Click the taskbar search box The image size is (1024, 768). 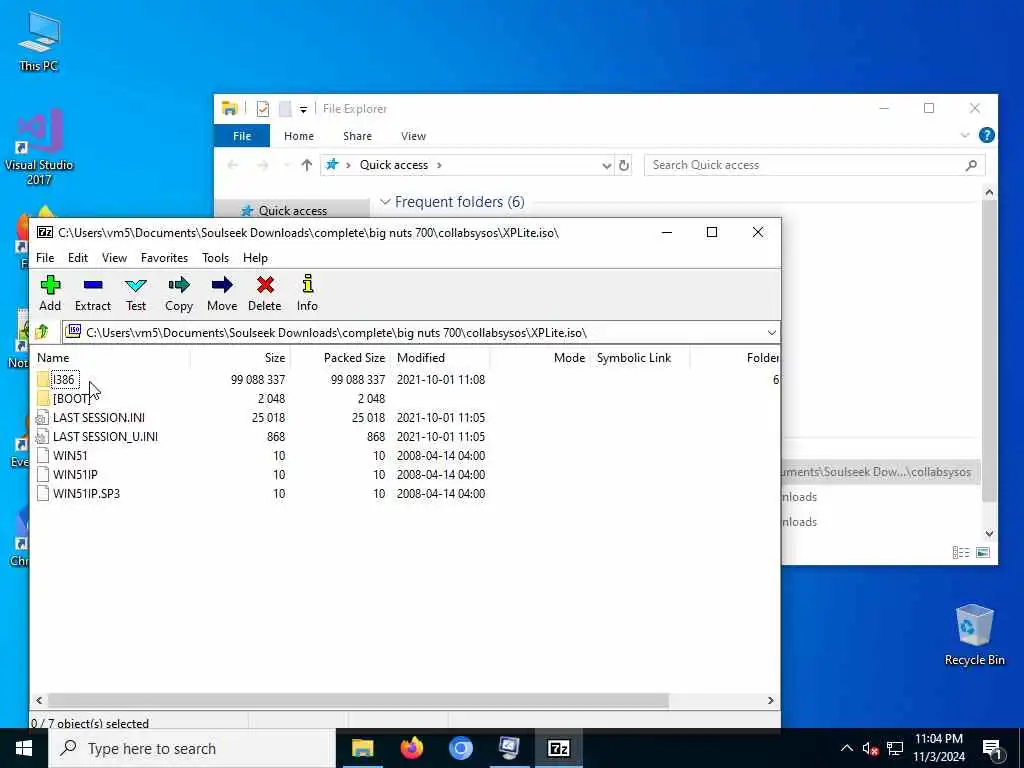pos(192,748)
